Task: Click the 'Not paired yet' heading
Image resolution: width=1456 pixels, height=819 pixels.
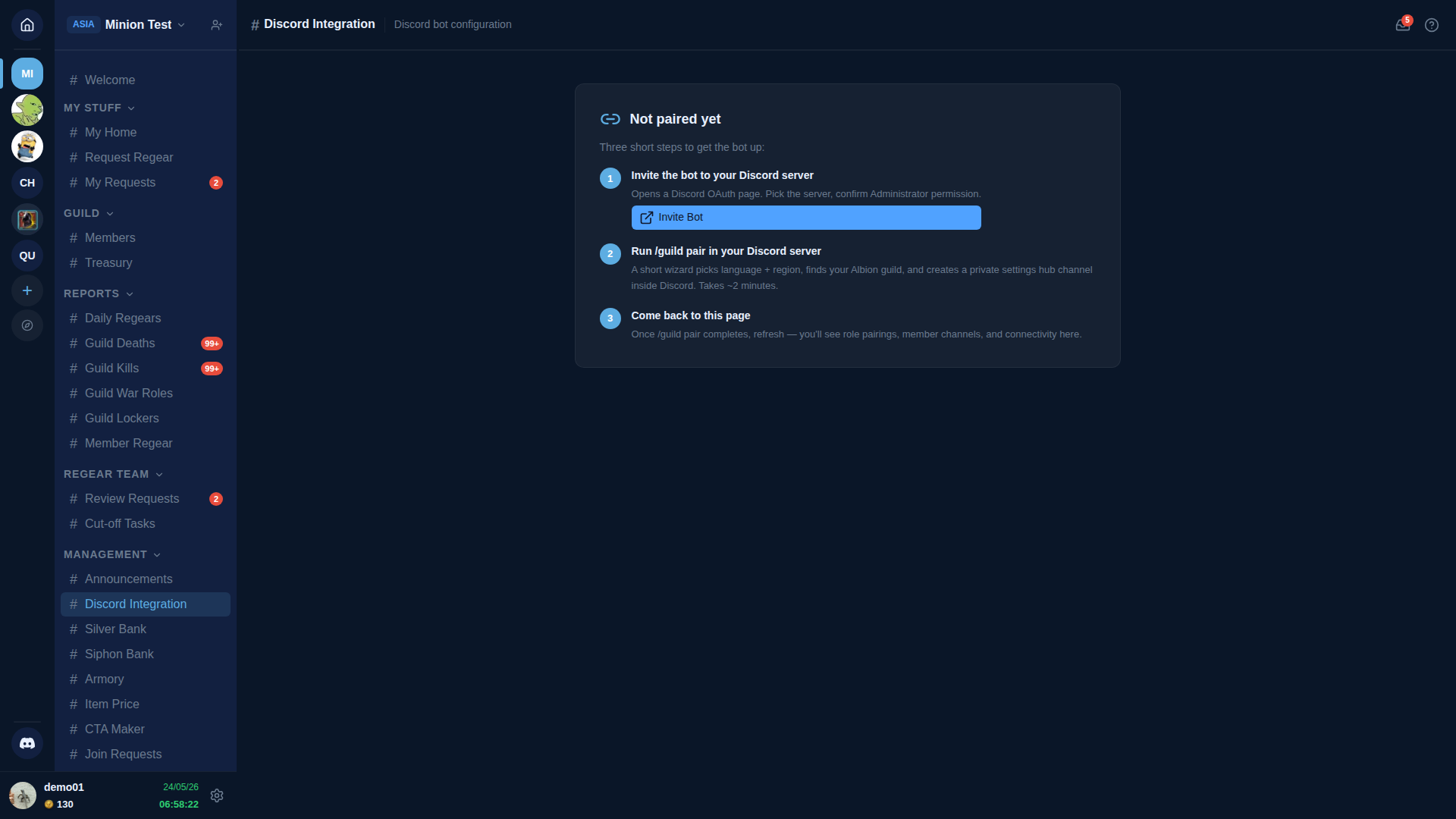Action: point(675,119)
